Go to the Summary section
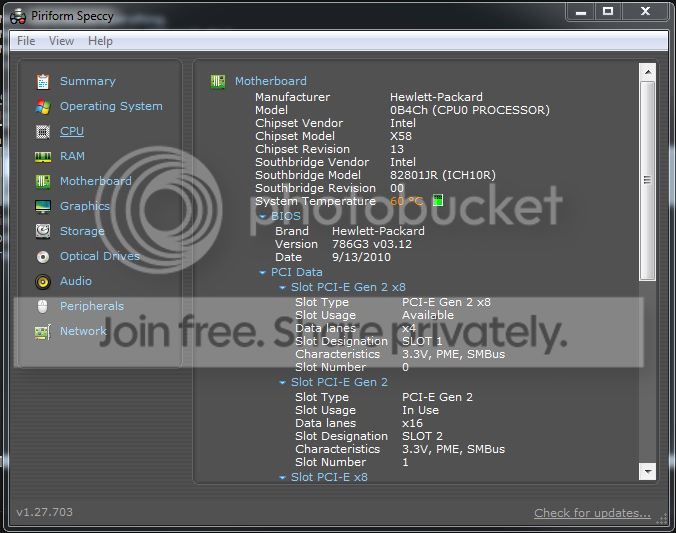Viewport: 676px width, 533px height. [88, 81]
